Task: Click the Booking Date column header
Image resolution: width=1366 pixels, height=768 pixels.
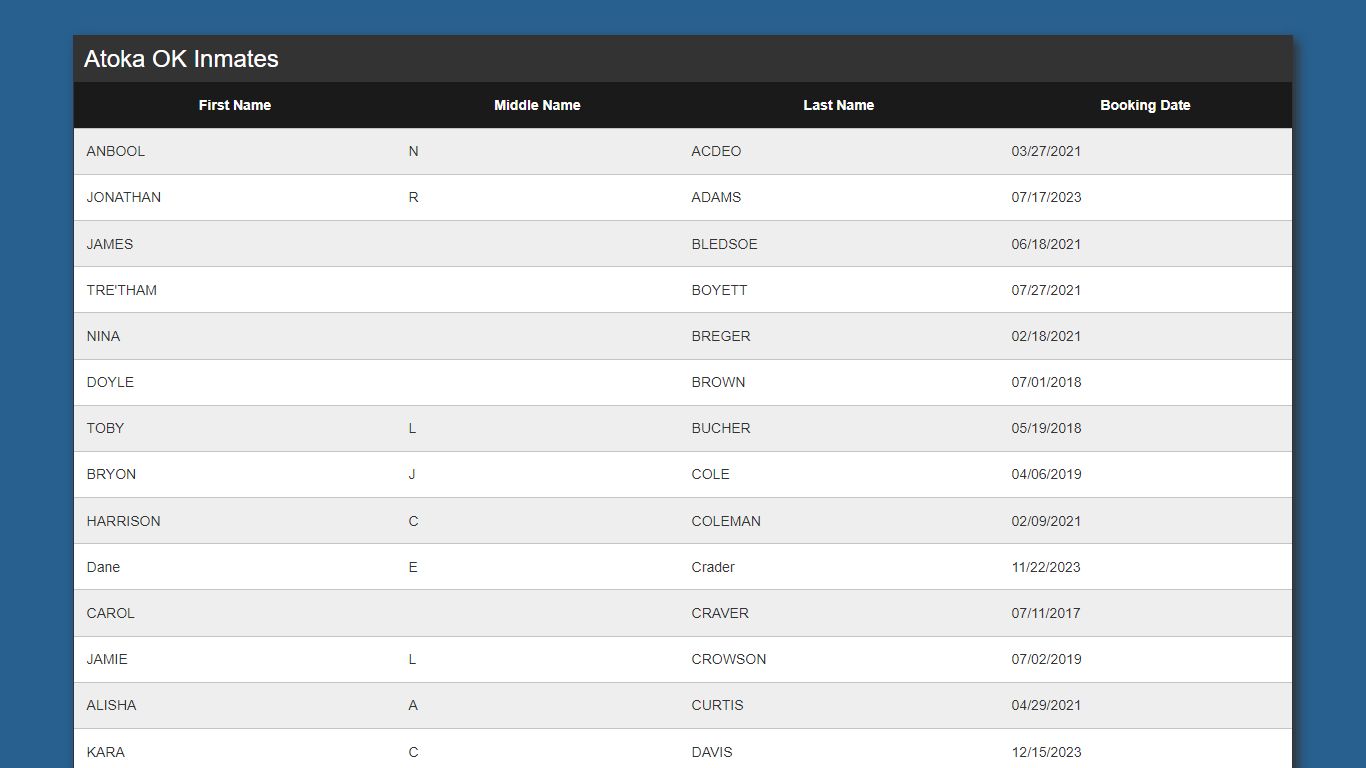Action: pyautogui.click(x=1145, y=105)
